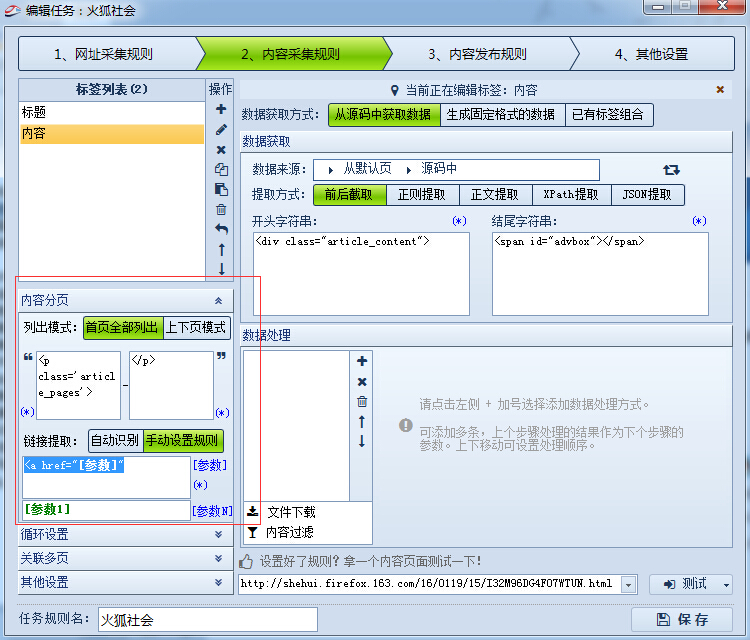Click the undo arrow in tag operations

[x=221, y=229]
